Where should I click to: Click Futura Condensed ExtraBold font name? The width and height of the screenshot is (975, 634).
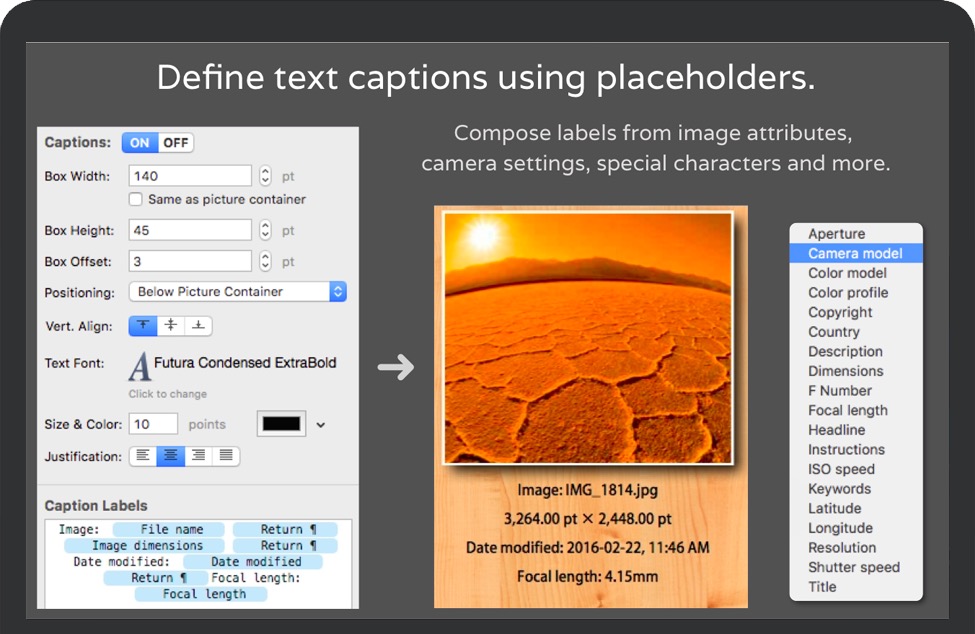pyautogui.click(x=245, y=363)
